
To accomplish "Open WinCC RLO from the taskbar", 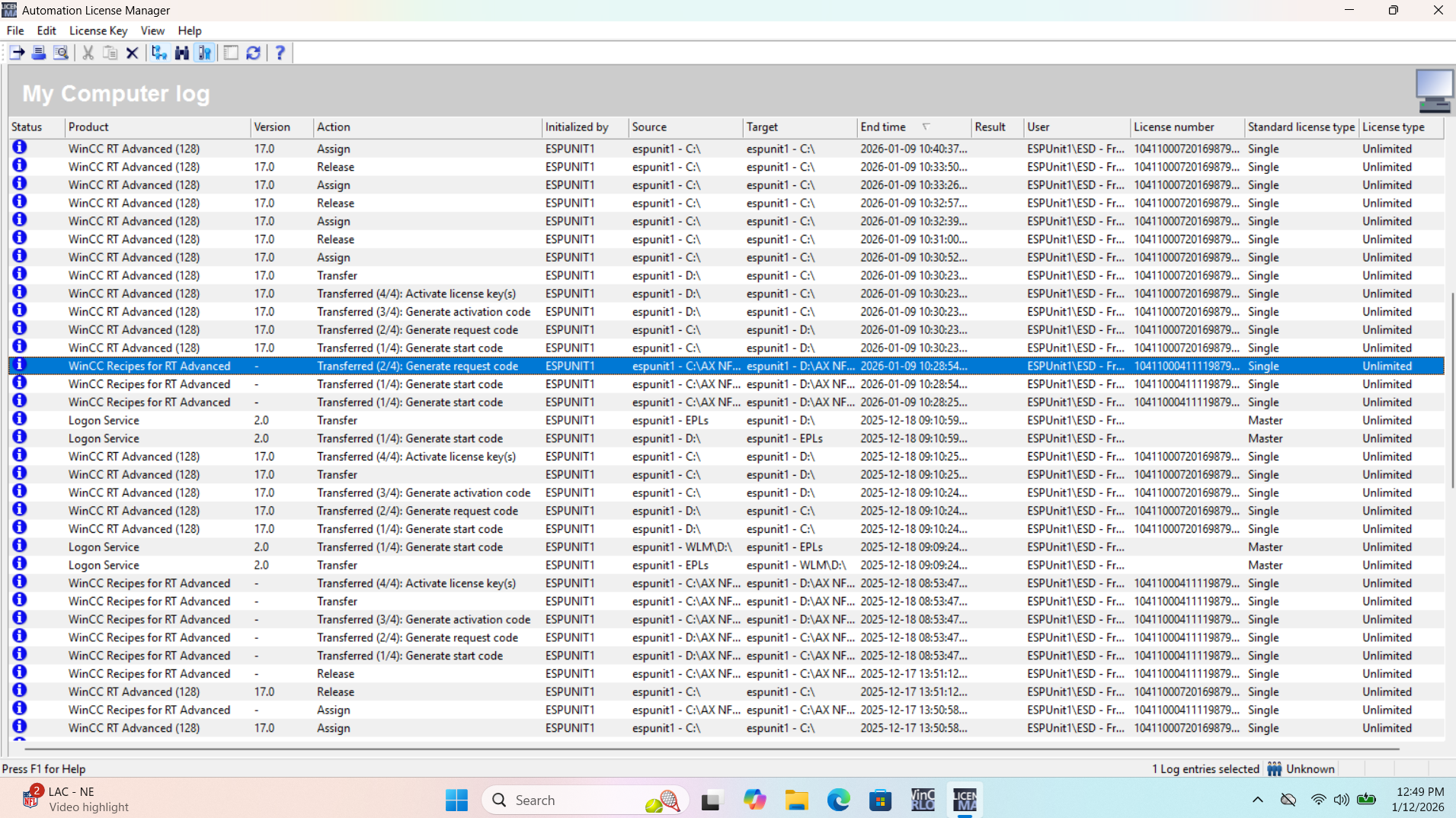I will click(x=922, y=800).
